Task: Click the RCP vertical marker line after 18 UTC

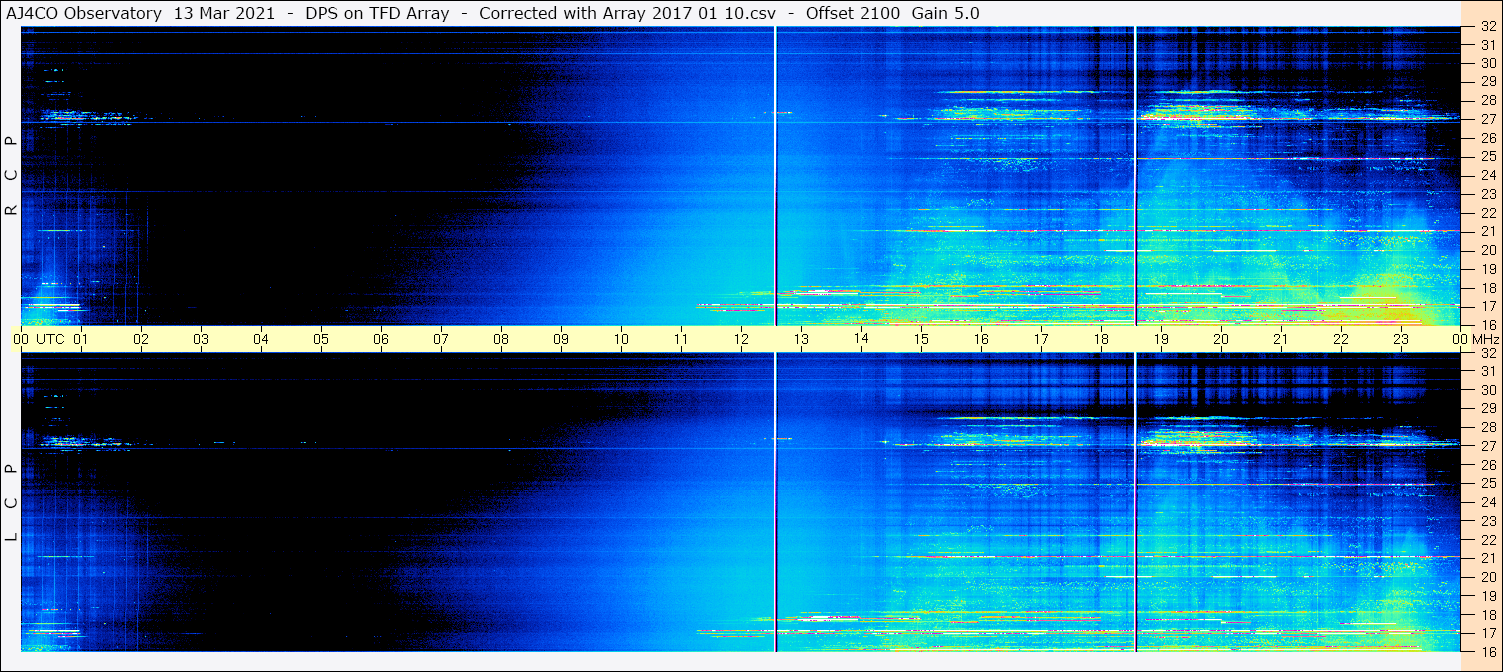Action: tap(1135, 176)
